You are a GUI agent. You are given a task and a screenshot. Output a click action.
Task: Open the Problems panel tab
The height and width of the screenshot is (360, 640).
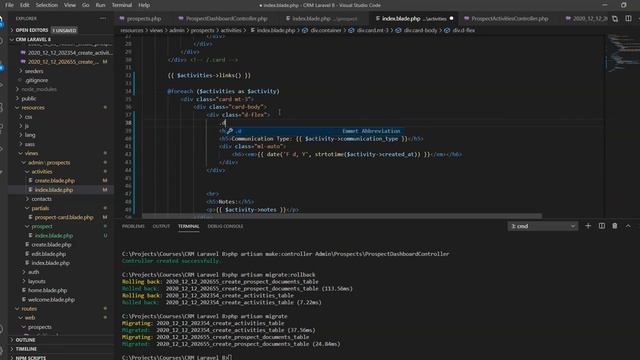click(133, 226)
